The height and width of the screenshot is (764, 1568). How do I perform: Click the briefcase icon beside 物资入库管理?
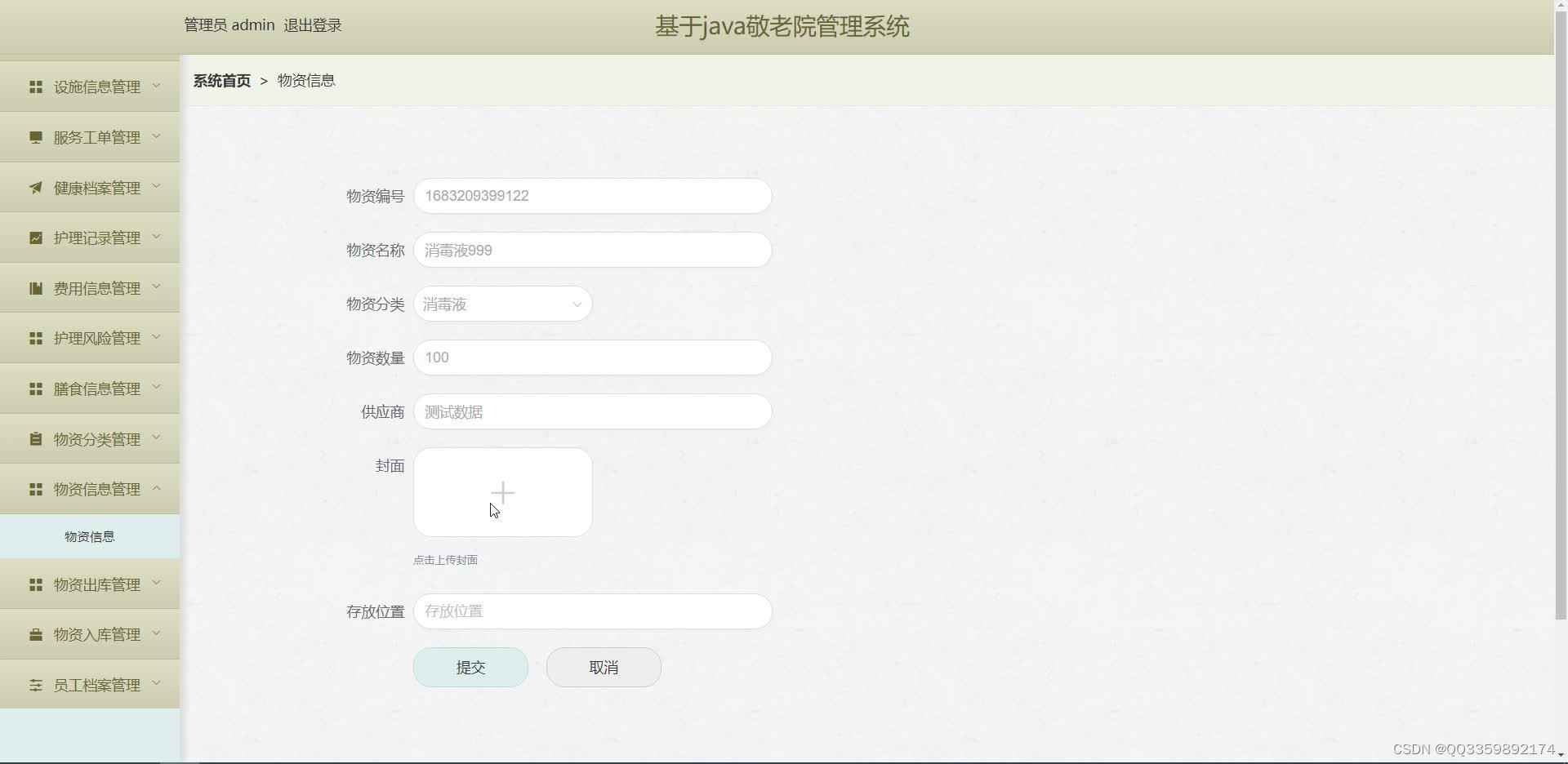(x=36, y=634)
